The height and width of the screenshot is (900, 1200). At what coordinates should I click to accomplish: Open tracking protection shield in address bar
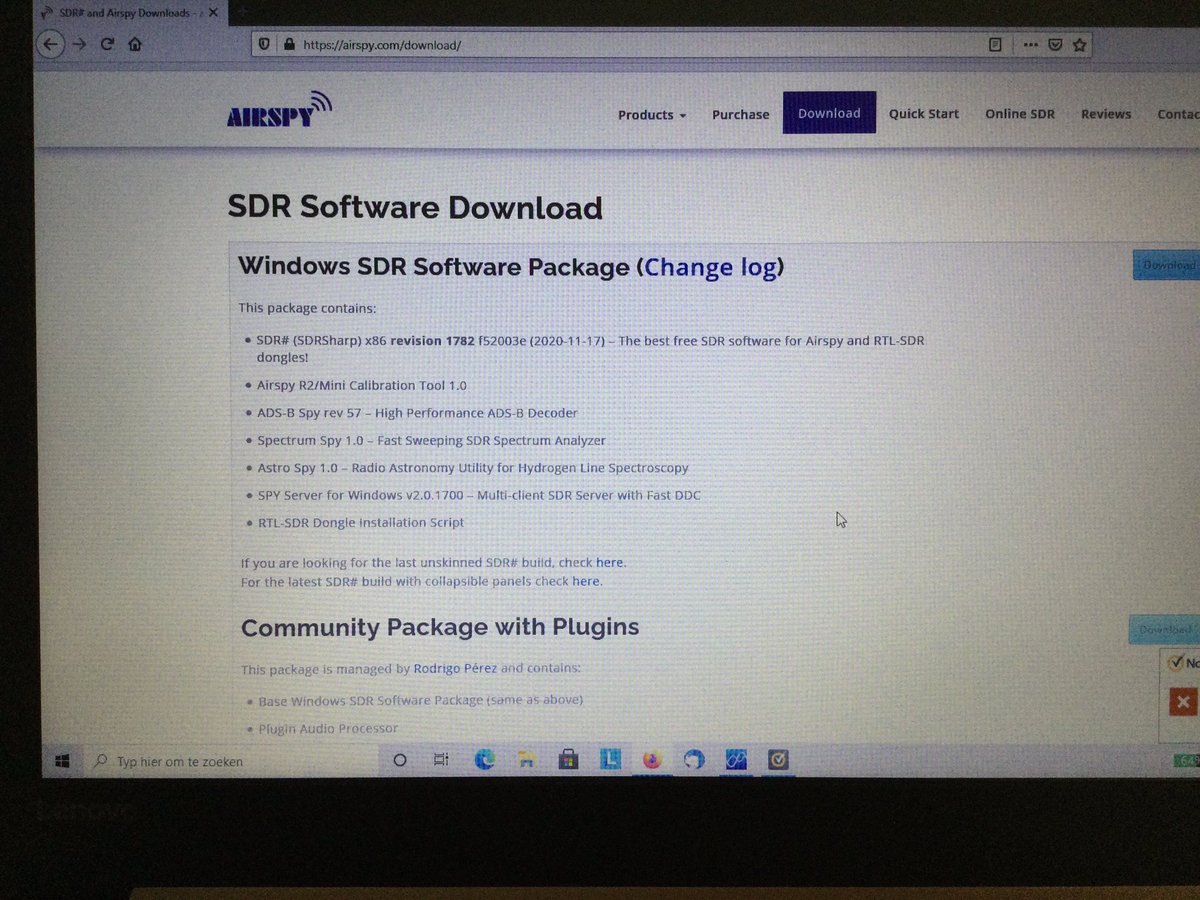click(x=265, y=45)
